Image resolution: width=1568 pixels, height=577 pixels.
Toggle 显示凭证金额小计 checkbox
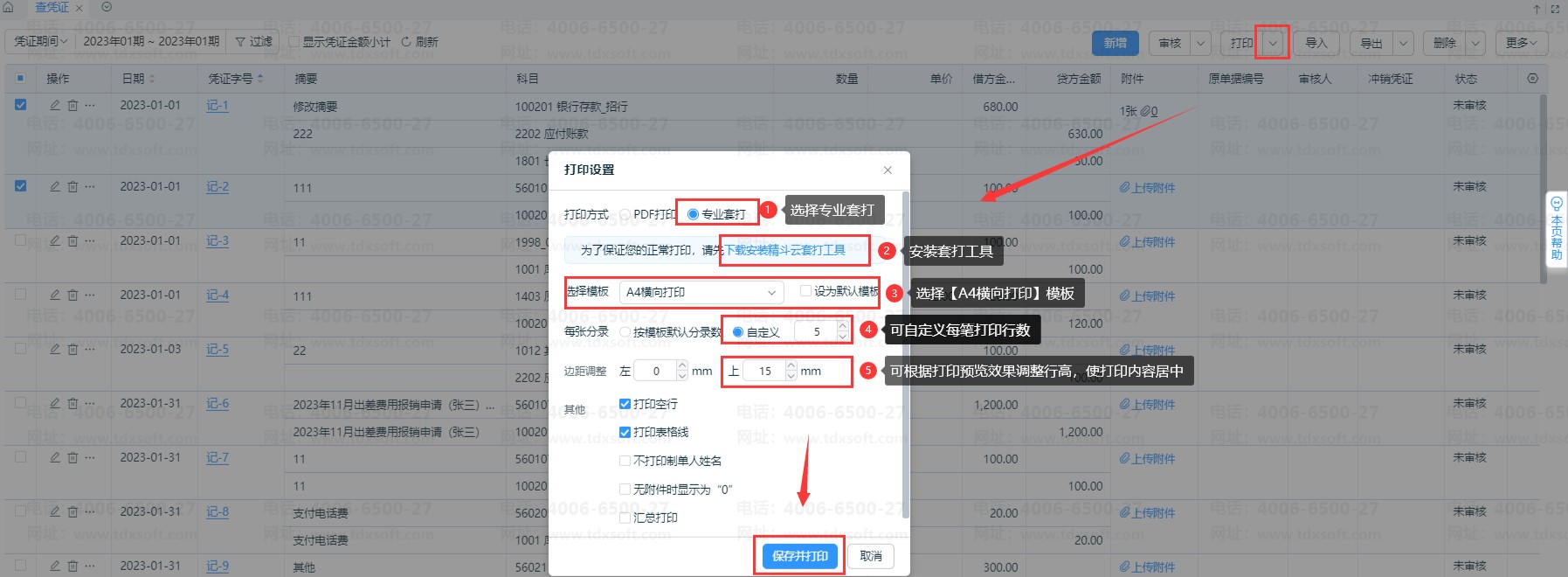tap(294, 41)
